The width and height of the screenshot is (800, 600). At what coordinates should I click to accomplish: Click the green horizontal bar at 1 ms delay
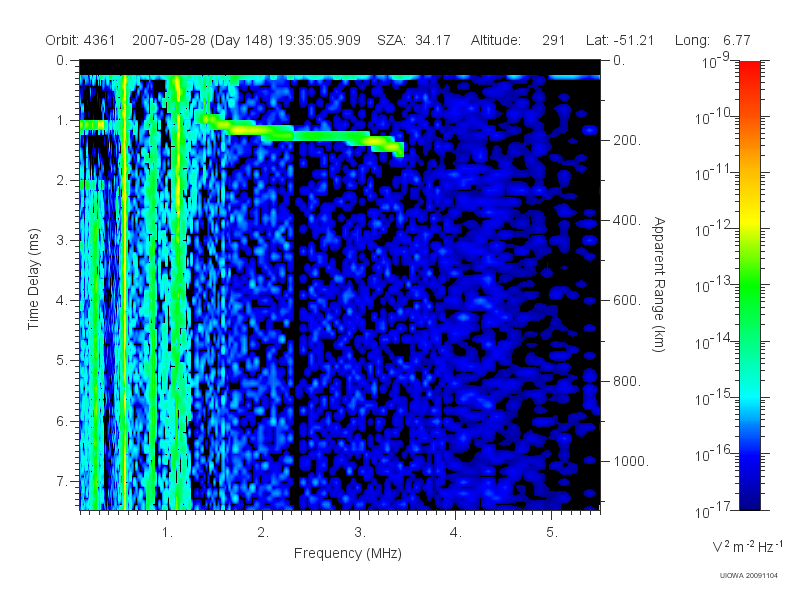(x=93, y=126)
